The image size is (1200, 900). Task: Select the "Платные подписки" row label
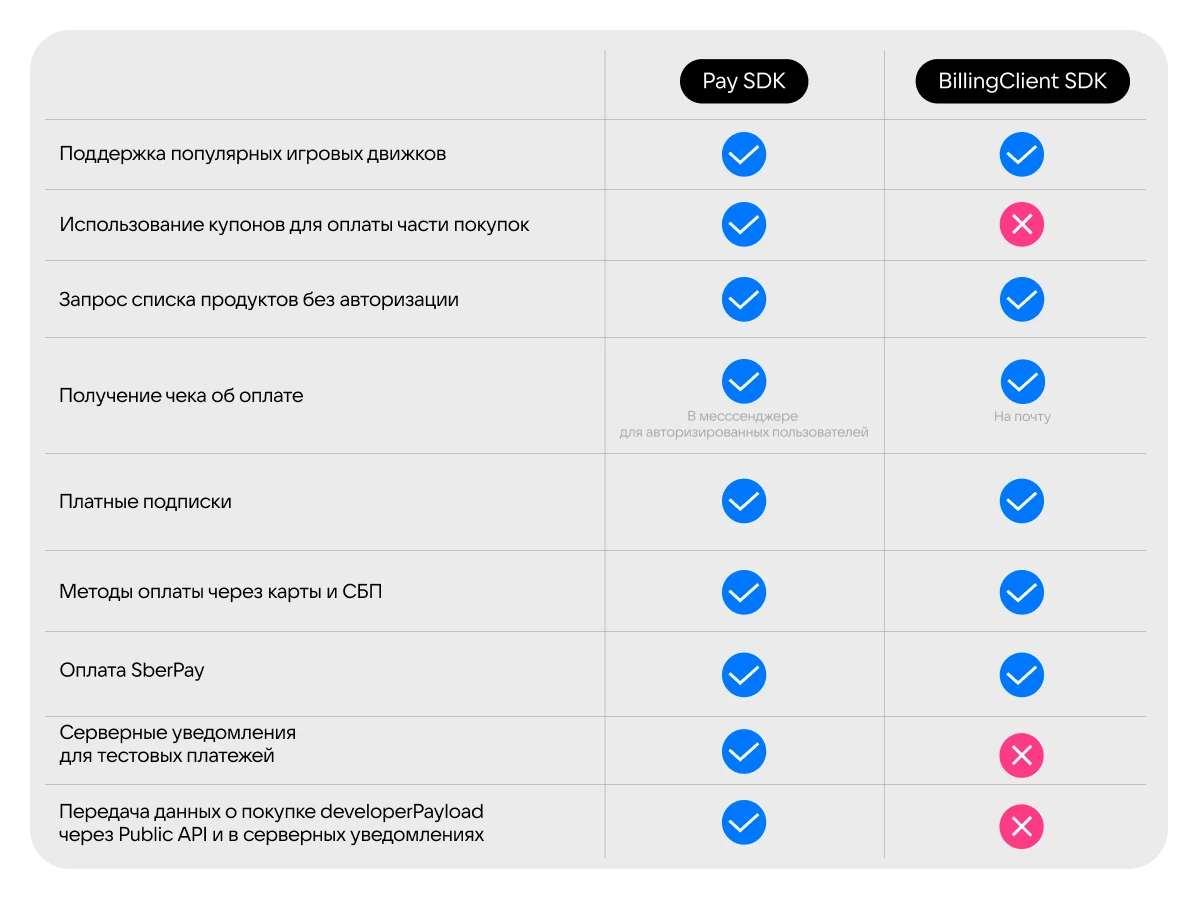click(145, 502)
